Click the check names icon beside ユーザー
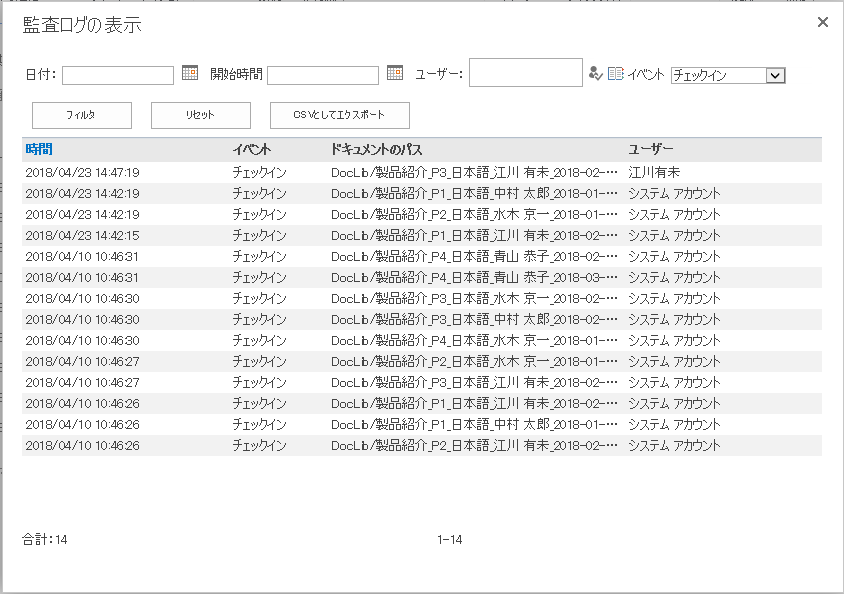 [x=595, y=74]
